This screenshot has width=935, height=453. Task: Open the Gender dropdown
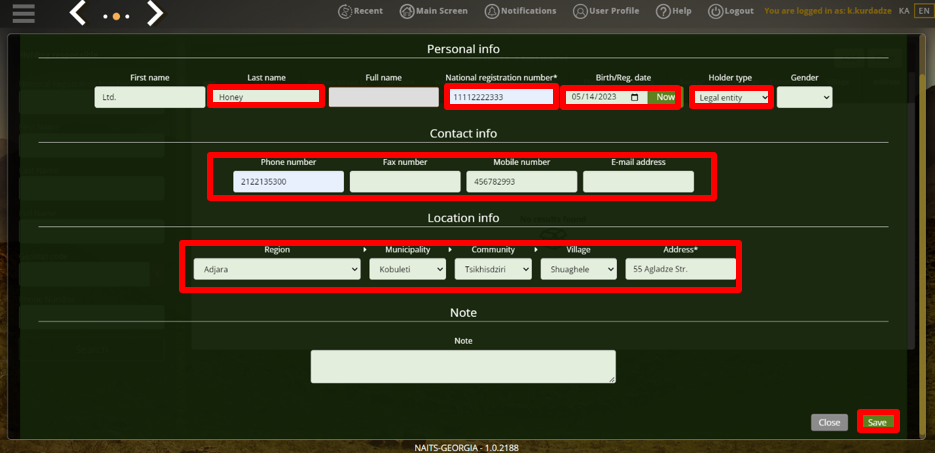point(804,97)
